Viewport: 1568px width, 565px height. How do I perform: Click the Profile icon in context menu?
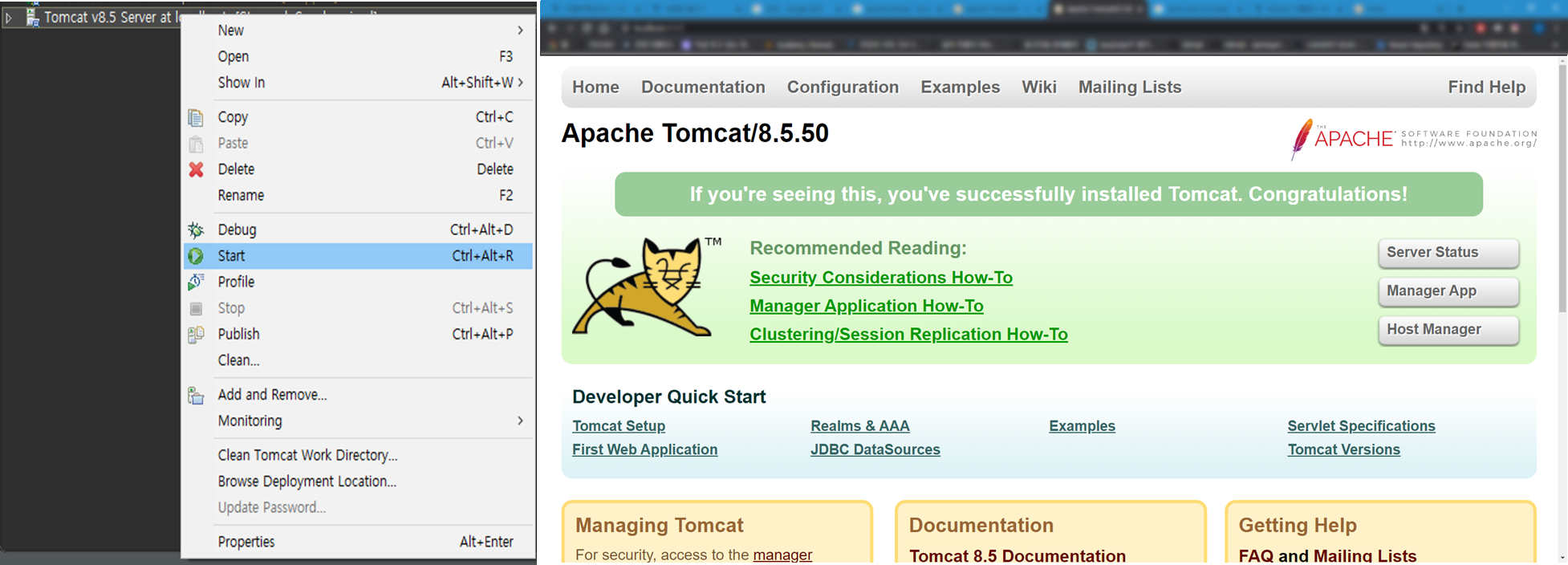(x=196, y=282)
